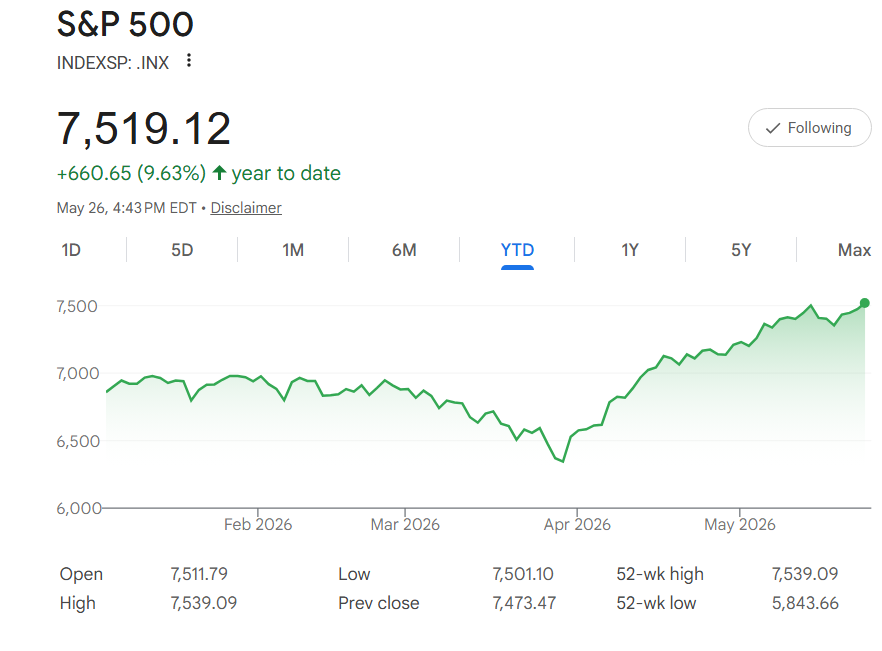Toggle the Following button
Viewport: 882px width, 651px height.
click(x=809, y=128)
